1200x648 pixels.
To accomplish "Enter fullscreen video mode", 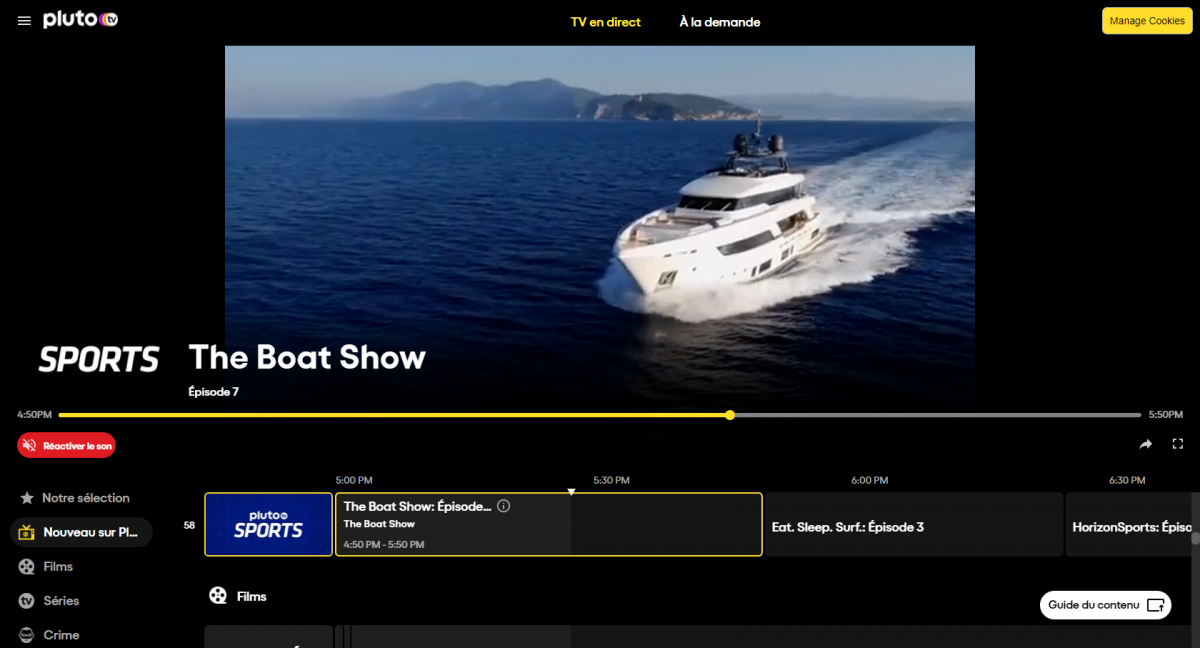I will tap(1178, 444).
